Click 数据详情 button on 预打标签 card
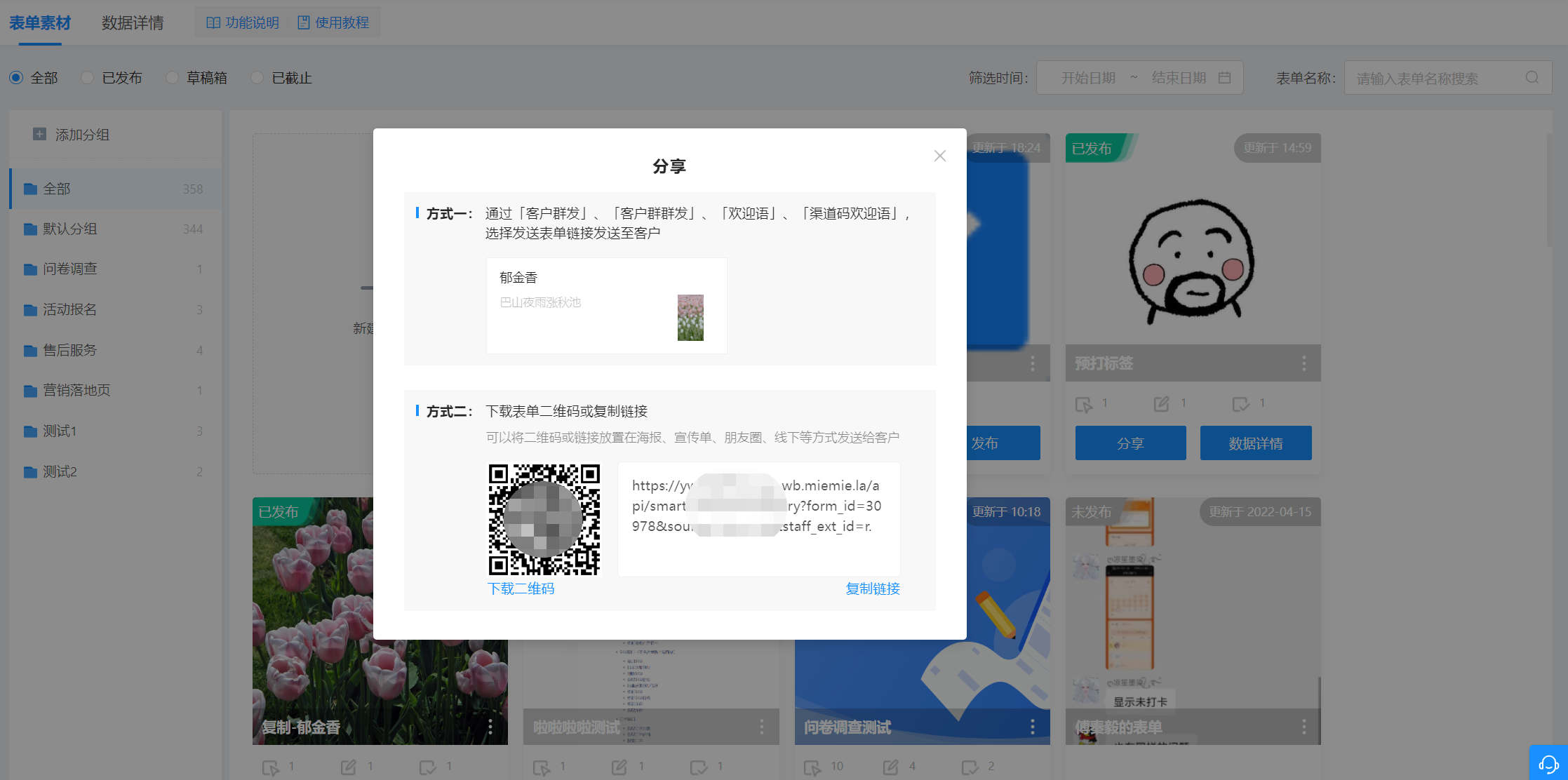The width and height of the screenshot is (1568, 780). point(1256,443)
